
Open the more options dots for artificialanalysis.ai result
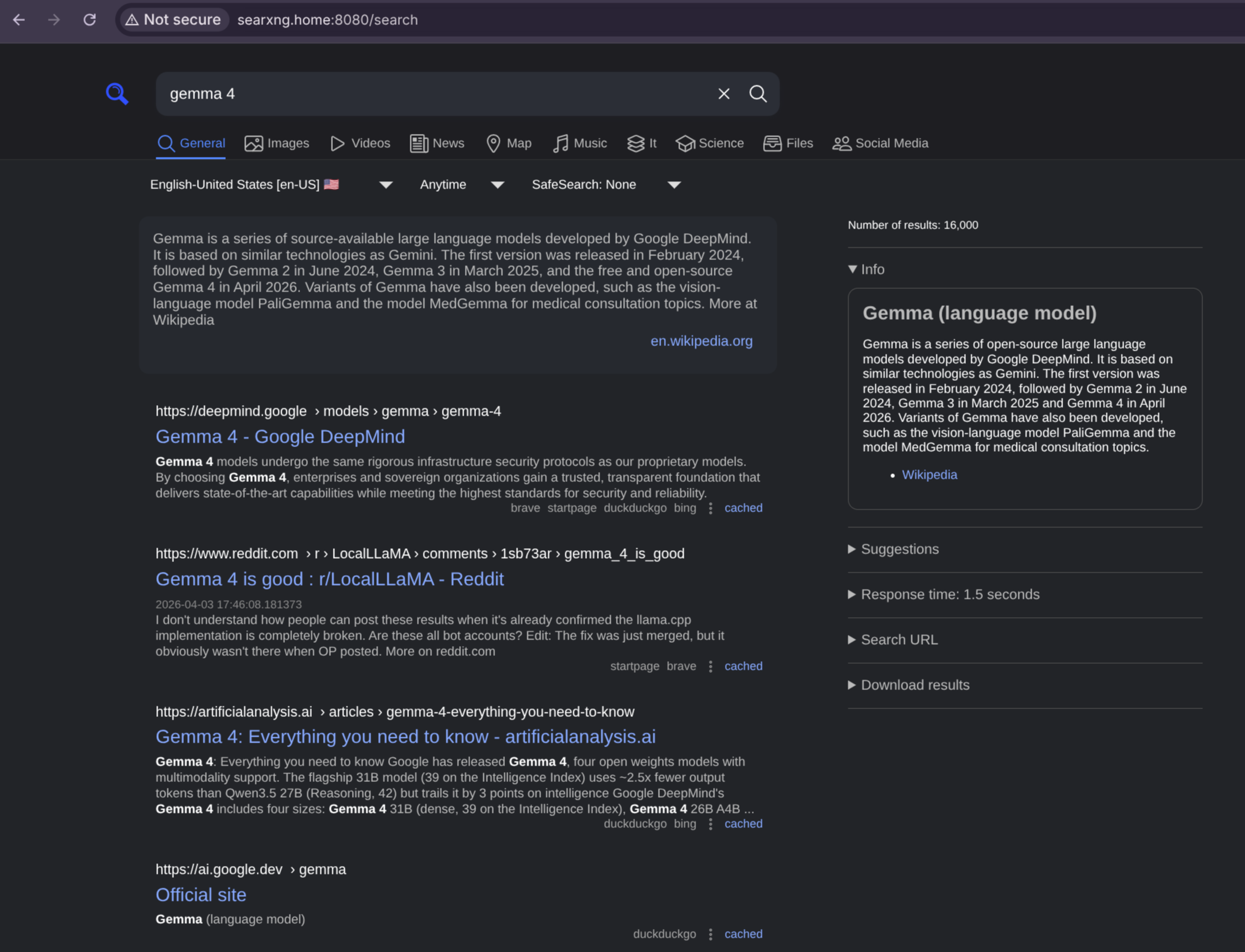[710, 824]
